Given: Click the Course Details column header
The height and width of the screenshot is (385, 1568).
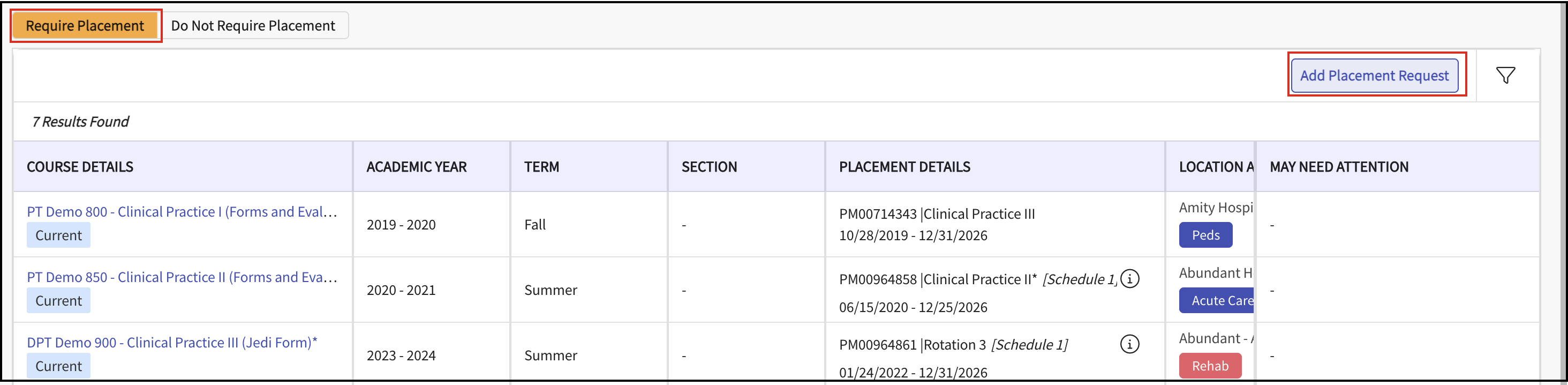Looking at the screenshot, I should (80, 167).
